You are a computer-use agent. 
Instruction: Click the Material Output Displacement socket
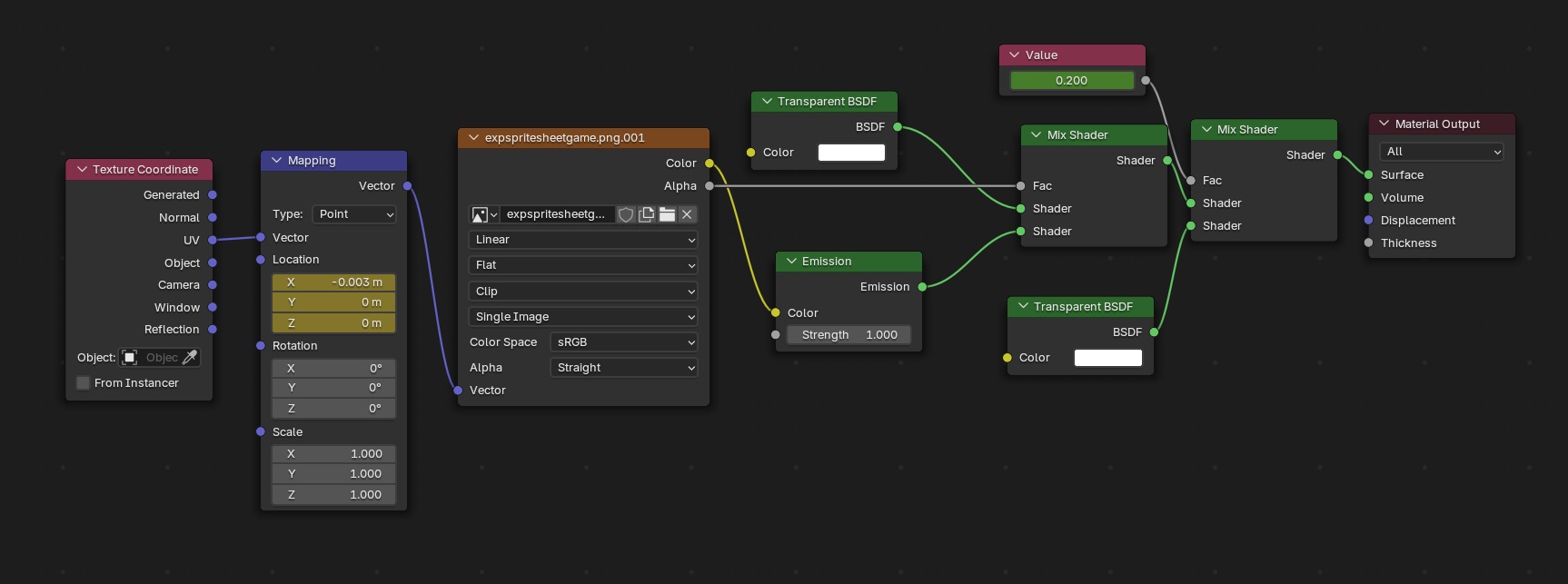point(1368,221)
